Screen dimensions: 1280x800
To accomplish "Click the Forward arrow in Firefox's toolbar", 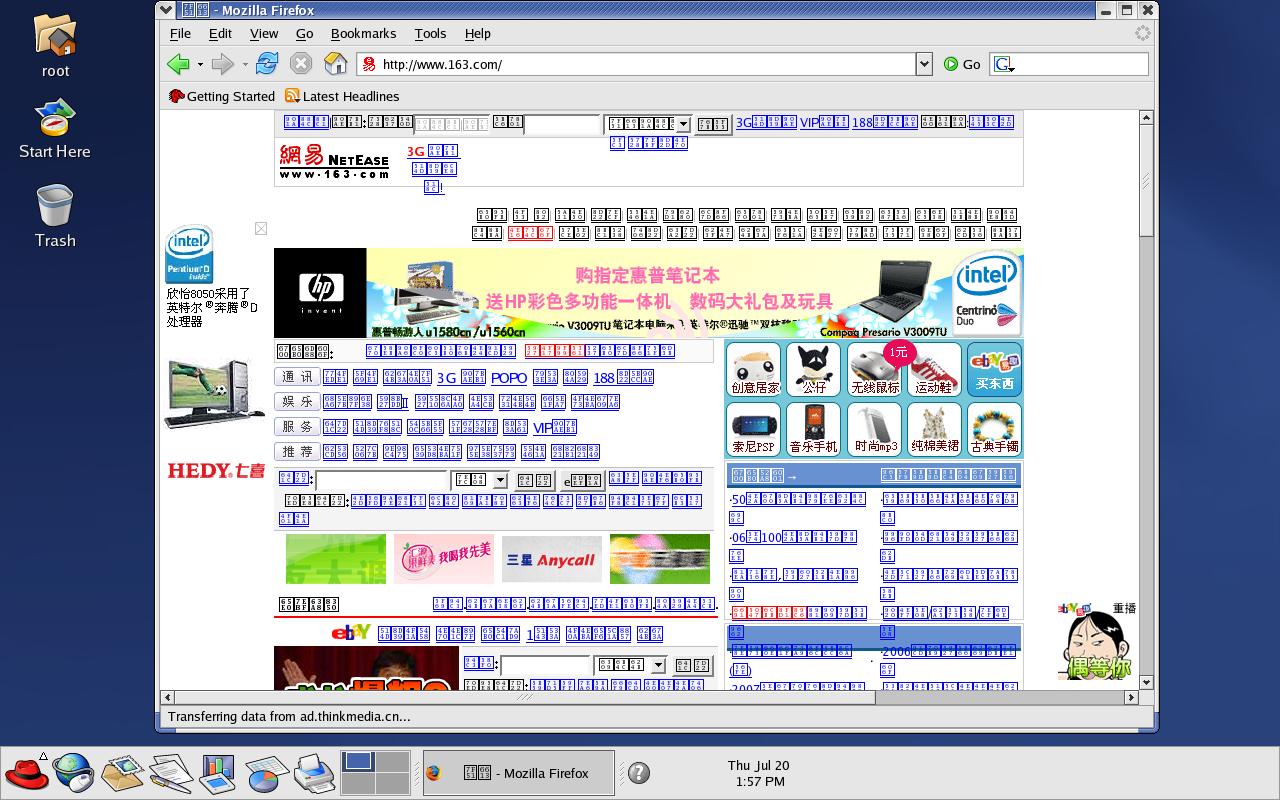I will click(222, 64).
